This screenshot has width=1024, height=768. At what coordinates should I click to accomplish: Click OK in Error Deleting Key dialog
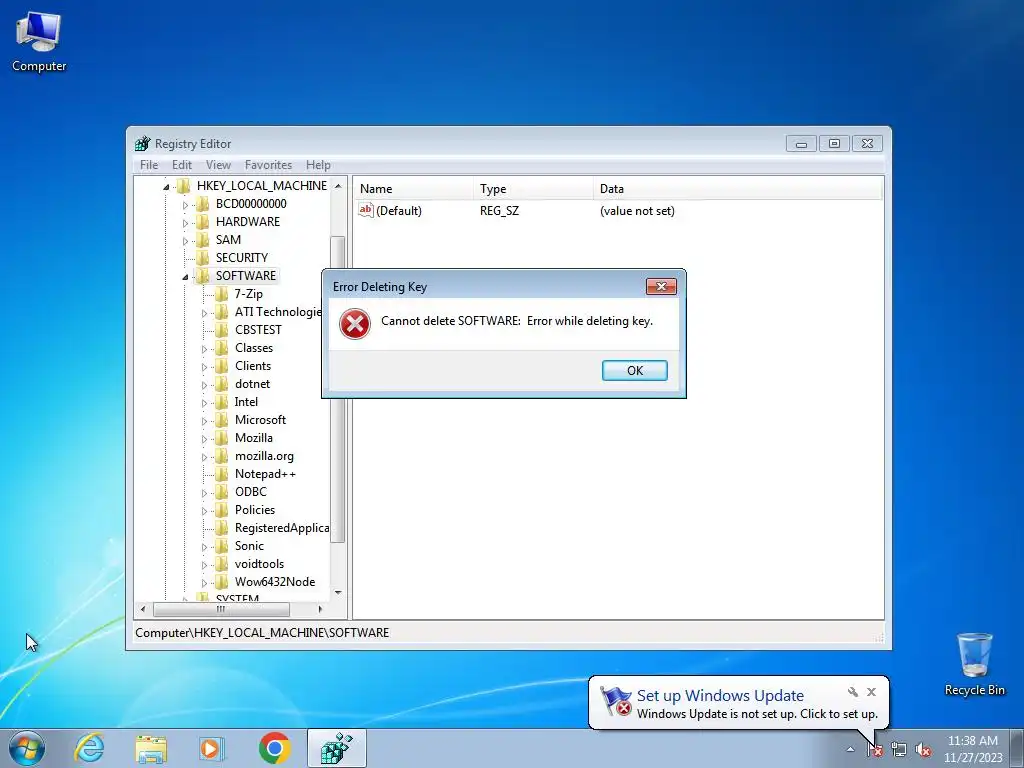coord(634,370)
